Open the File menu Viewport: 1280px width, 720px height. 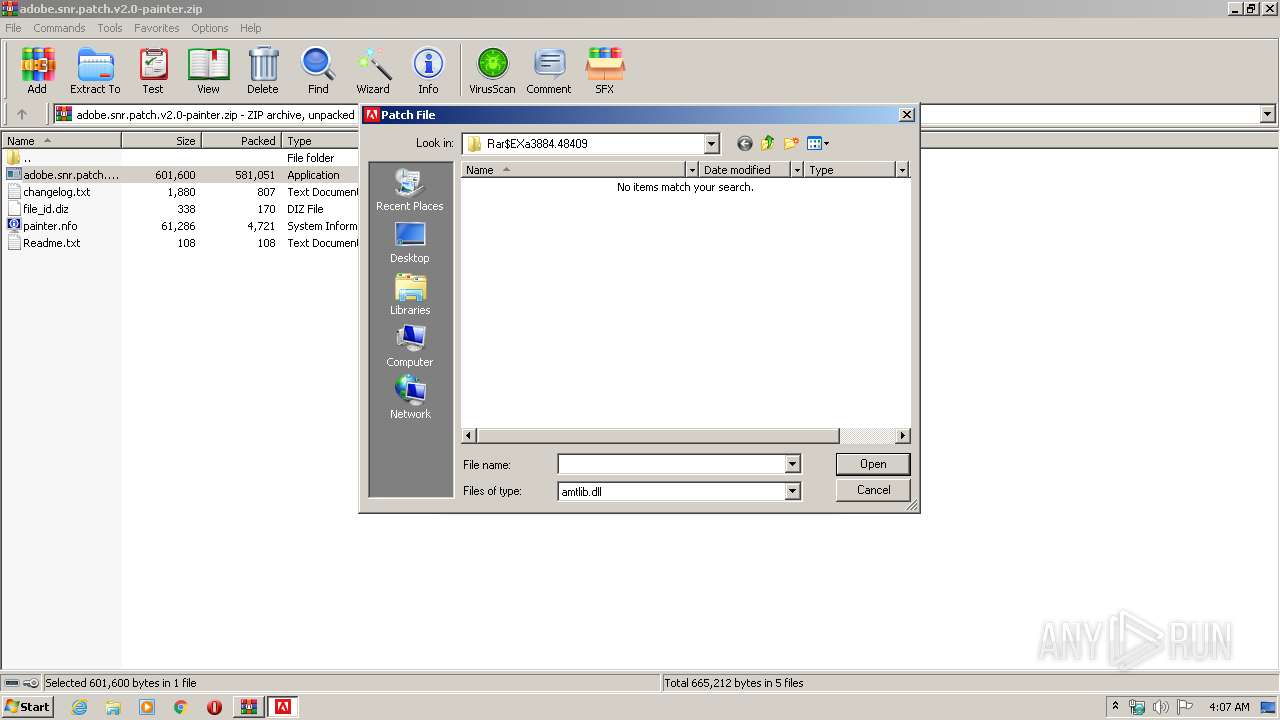(13, 28)
